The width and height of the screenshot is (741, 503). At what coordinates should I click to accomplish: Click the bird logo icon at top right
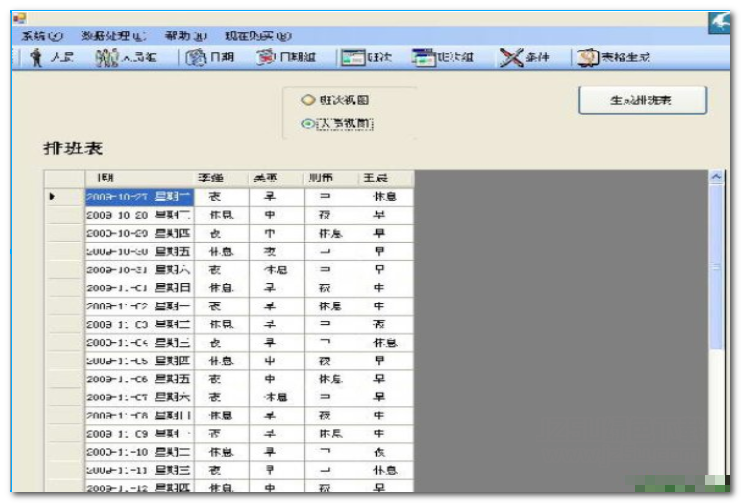tap(719, 22)
